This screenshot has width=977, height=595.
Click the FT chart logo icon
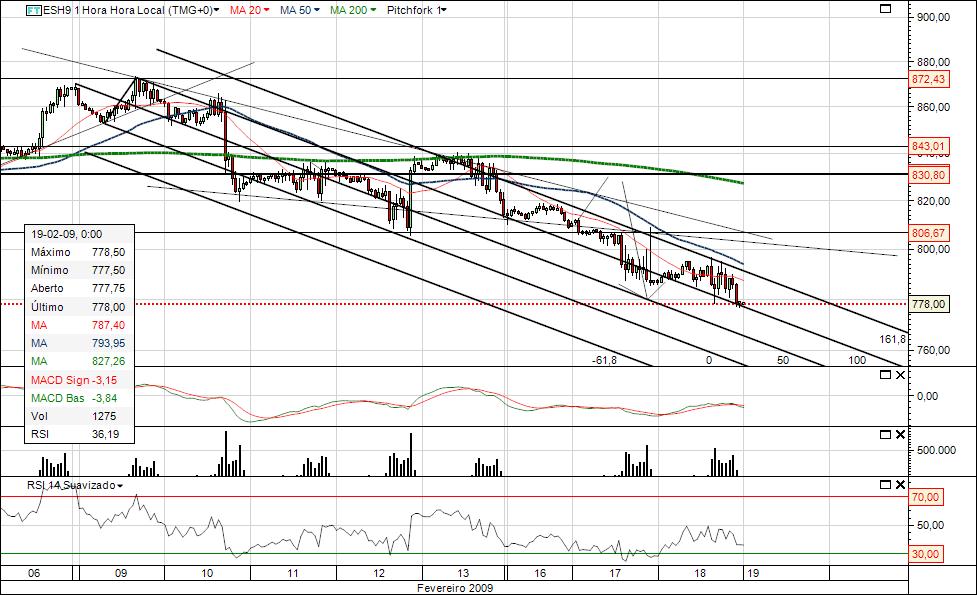tap(34, 10)
